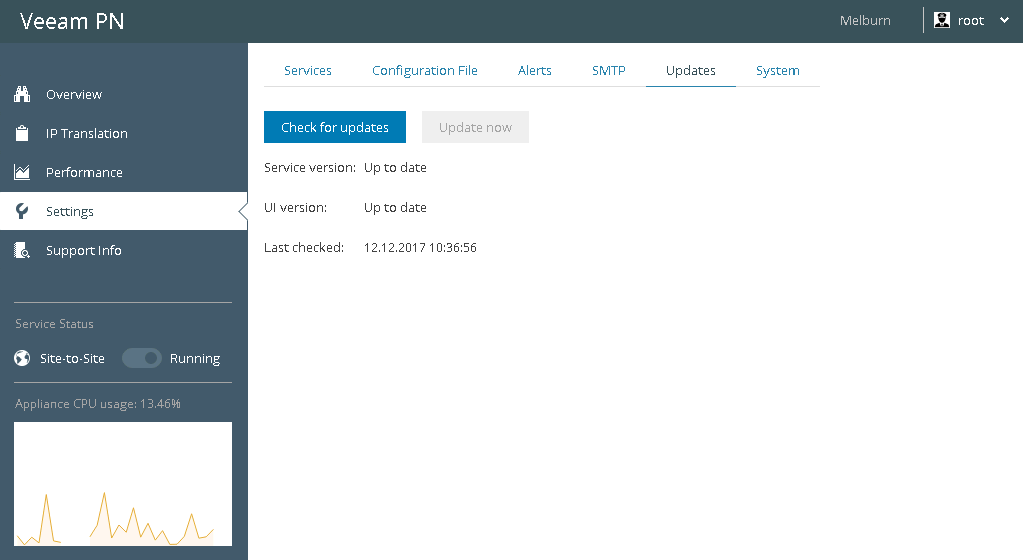Image resolution: width=1023 pixels, height=560 pixels.
Task: Click the Last checked timestamp 12.12.2017 10:36:56
Action: (420, 247)
